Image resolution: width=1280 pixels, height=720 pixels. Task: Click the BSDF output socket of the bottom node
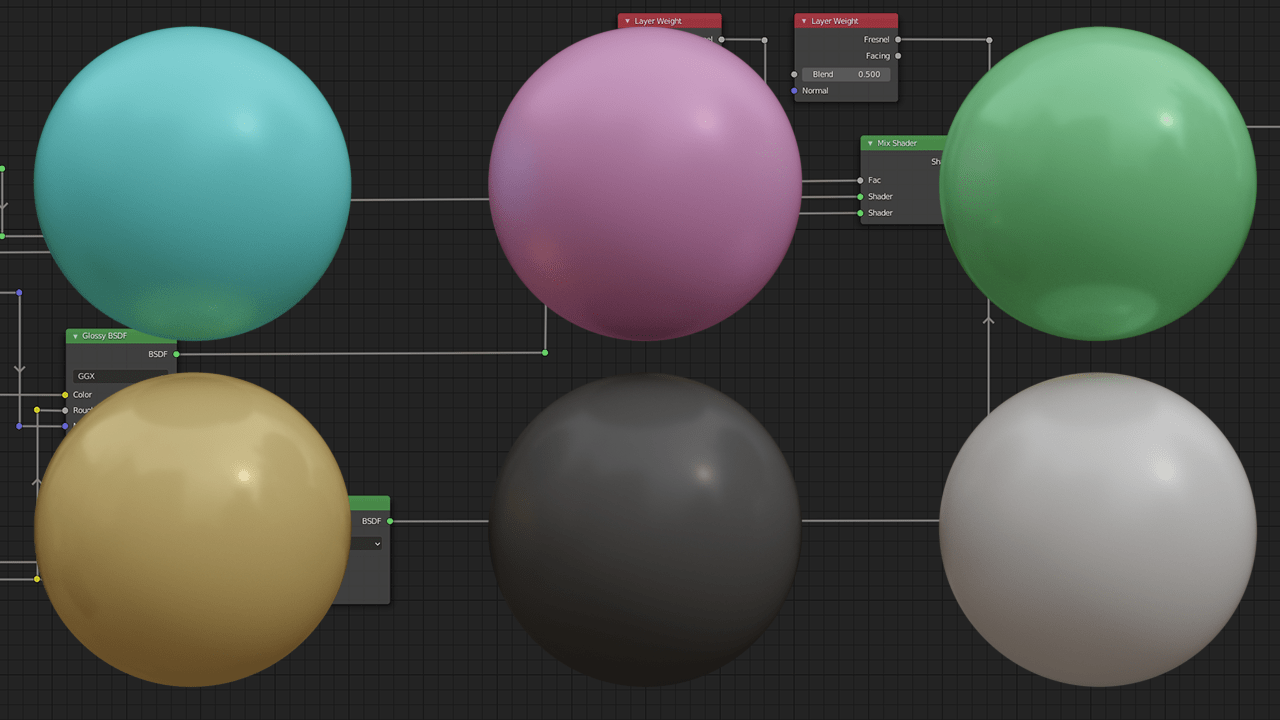[x=390, y=520]
